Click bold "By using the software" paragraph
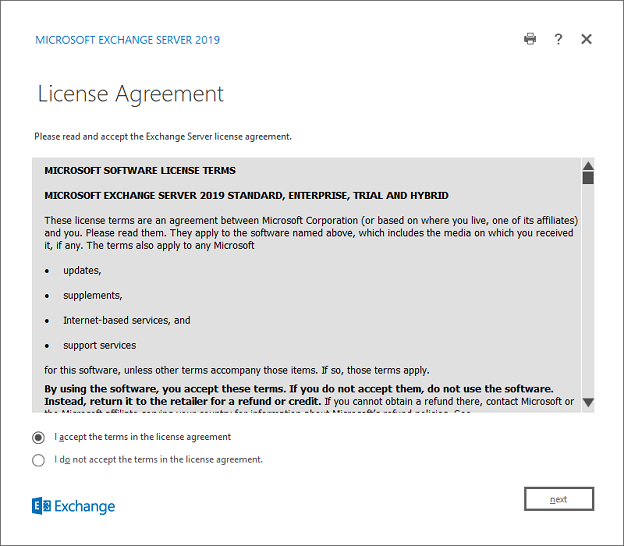This screenshot has height=546, width=624. (x=298, y=388)
